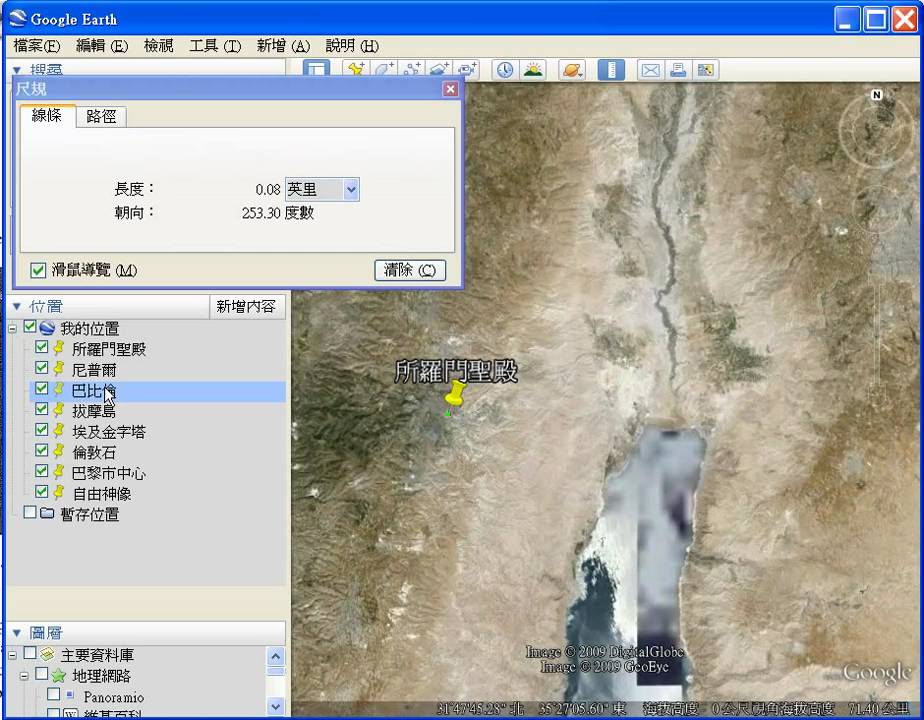Screen dimensions: 924x720
Task: Collapse the 地理網路 tree node
Action: 24,676
